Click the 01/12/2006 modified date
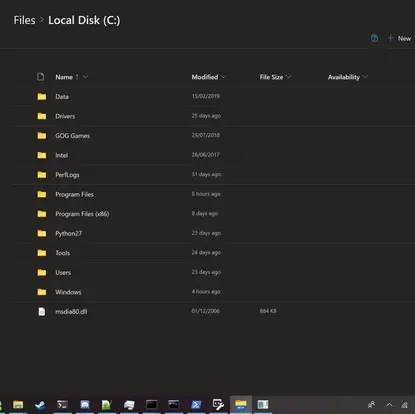The width and height of the screenshot is (415, 414). coord(206,311)
